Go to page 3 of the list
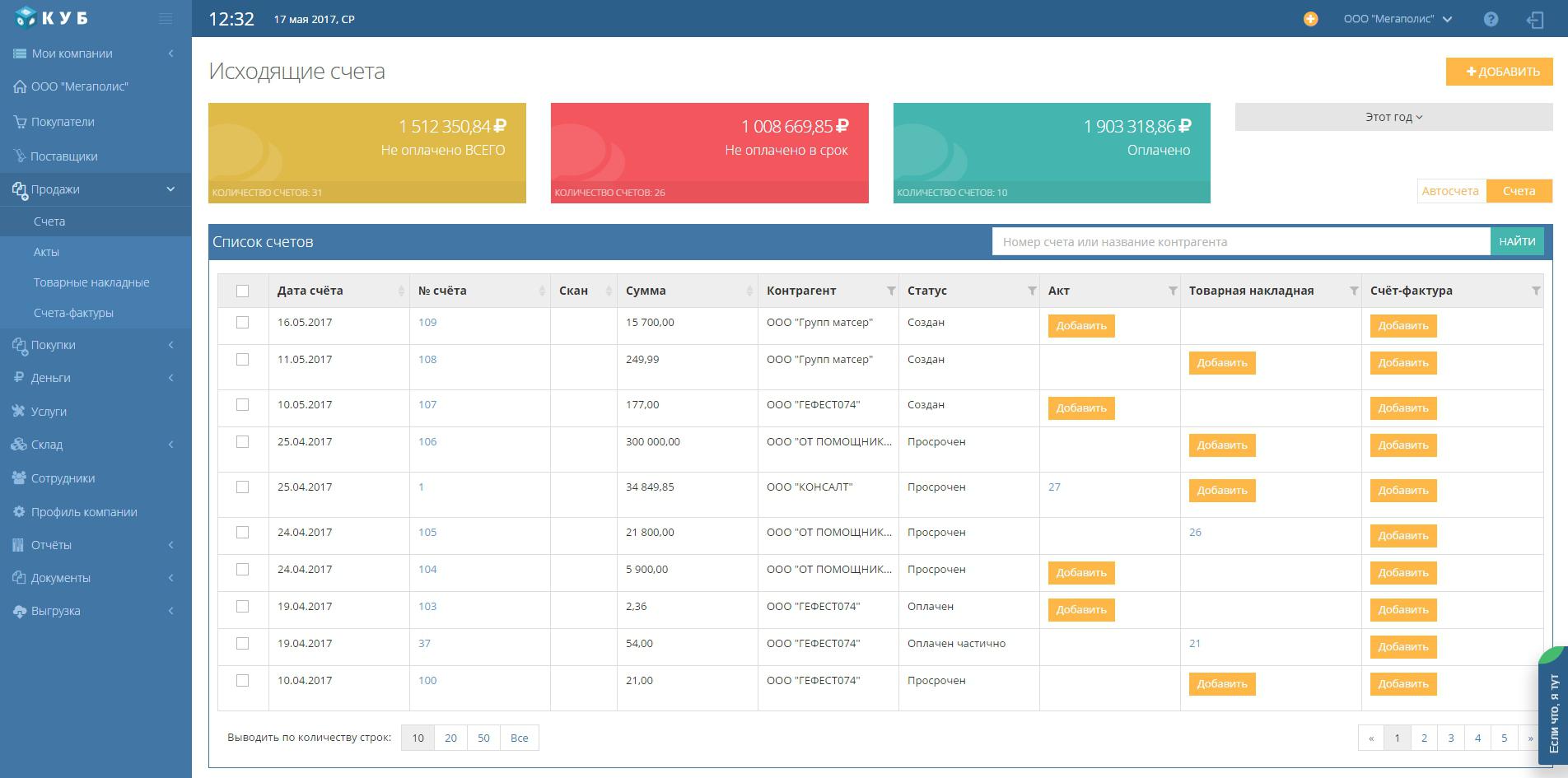This screenshot has height=778, width=1568. 1451,738
